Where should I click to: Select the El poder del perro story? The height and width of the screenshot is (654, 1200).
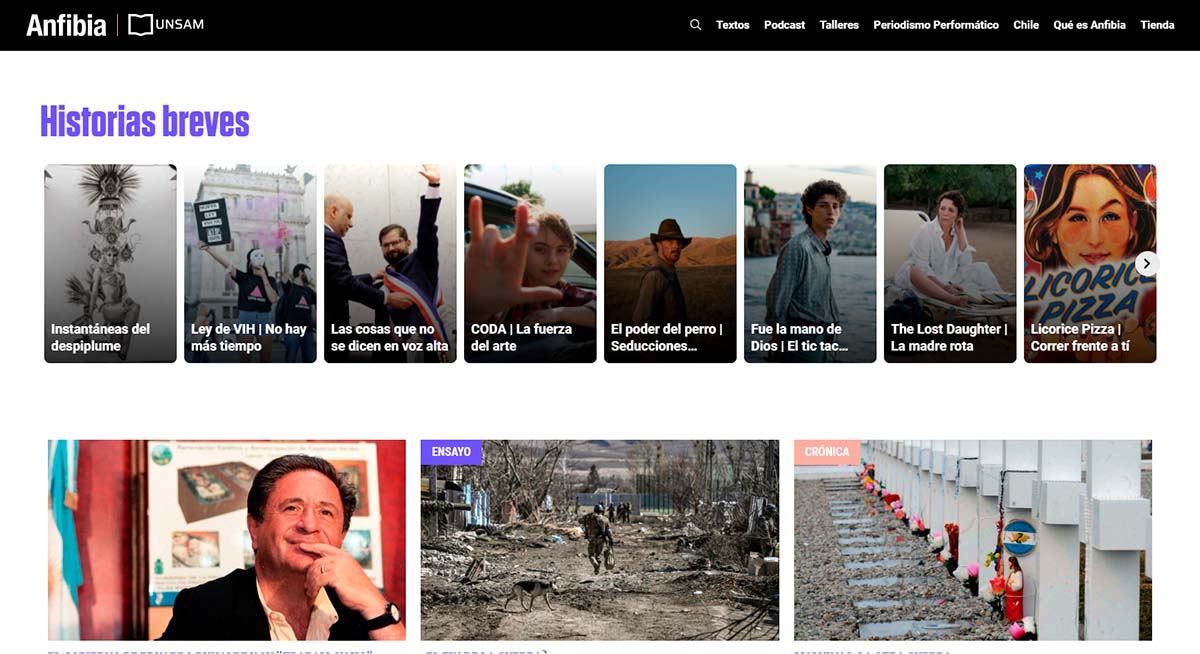[x=670, y=263]
